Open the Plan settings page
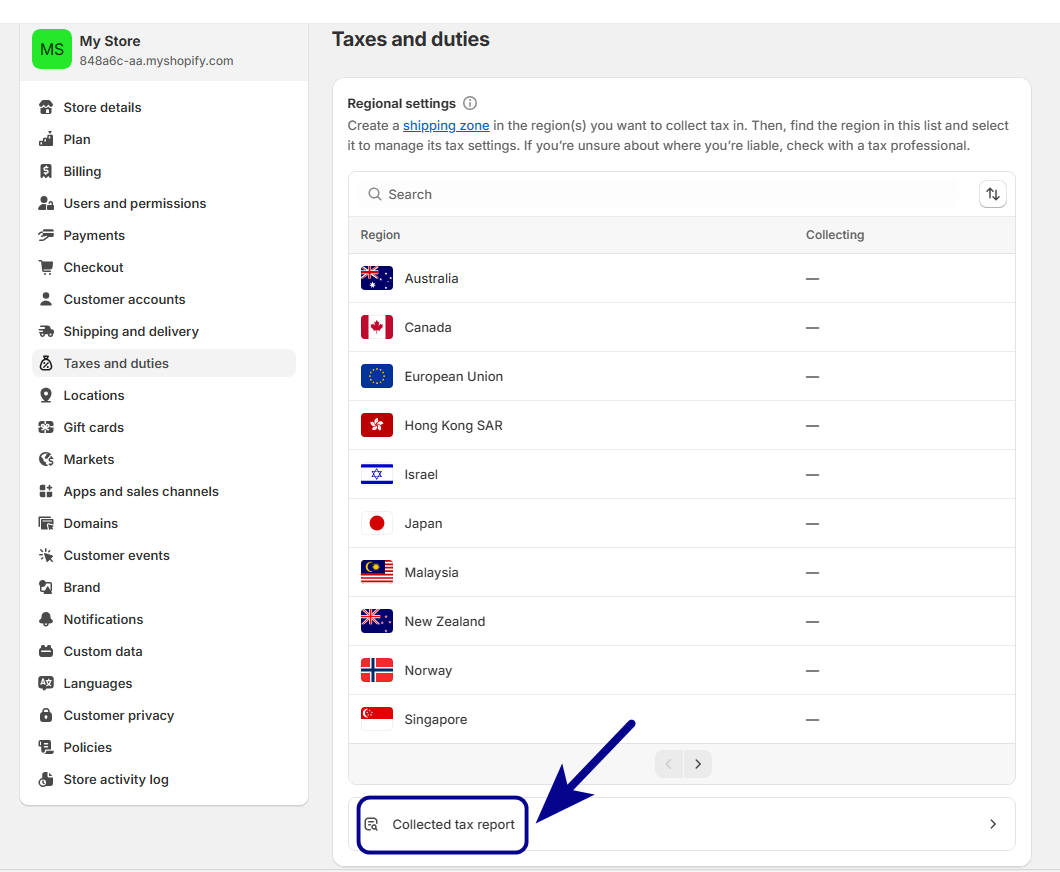The image size is (1060, 872). (x=164, y=139)
